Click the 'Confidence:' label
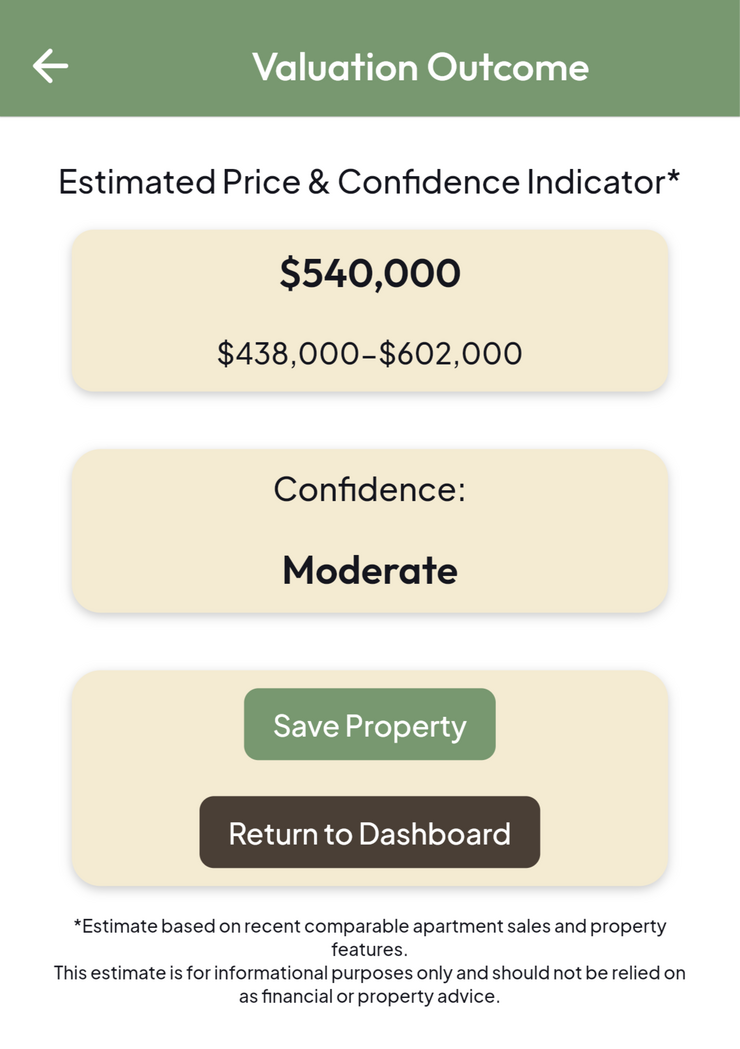The width and height of the screenshot is (740, 1049). (x=370, y=489)
